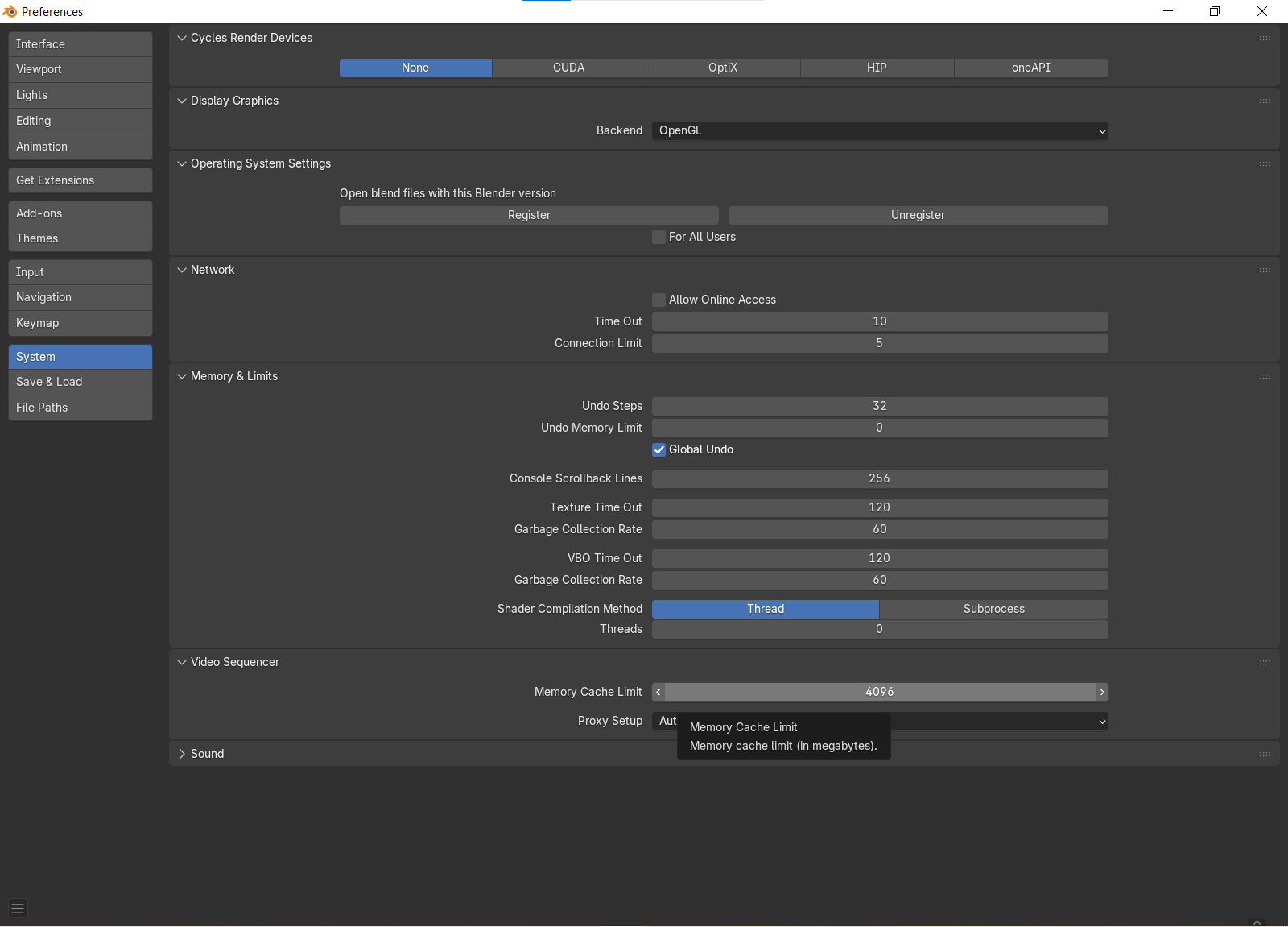This screenshot has width=1288, height=927.
Task: Click the Connection Limit value field
Action: tap(880, 343)
